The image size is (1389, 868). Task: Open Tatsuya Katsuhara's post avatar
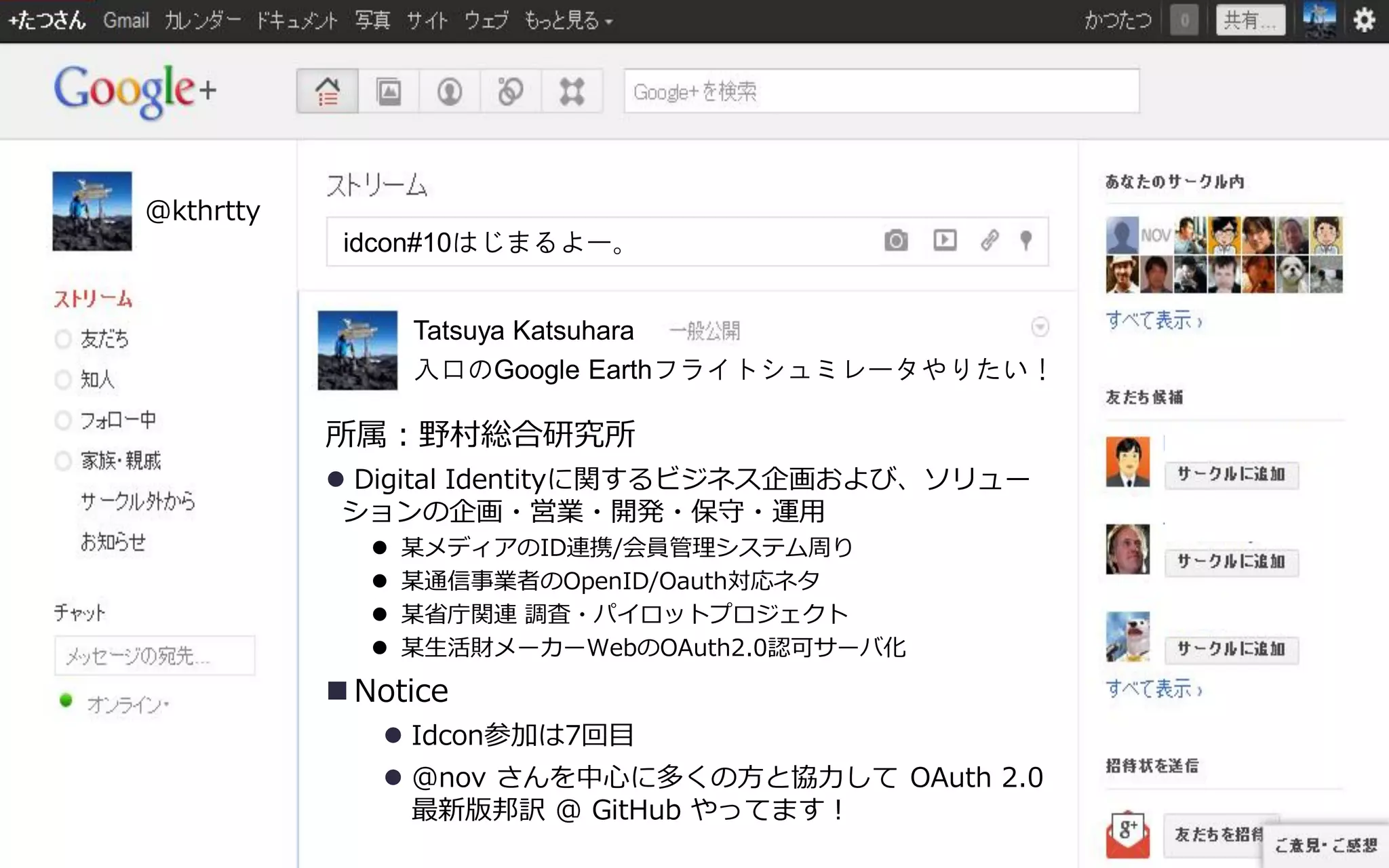(x=357, y=350)
